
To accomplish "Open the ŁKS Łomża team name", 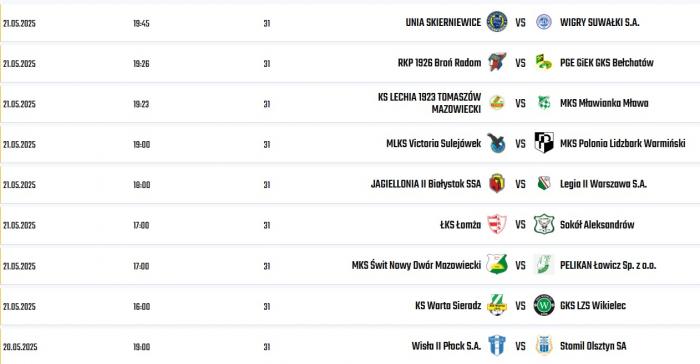I will [x=460, y=225].
